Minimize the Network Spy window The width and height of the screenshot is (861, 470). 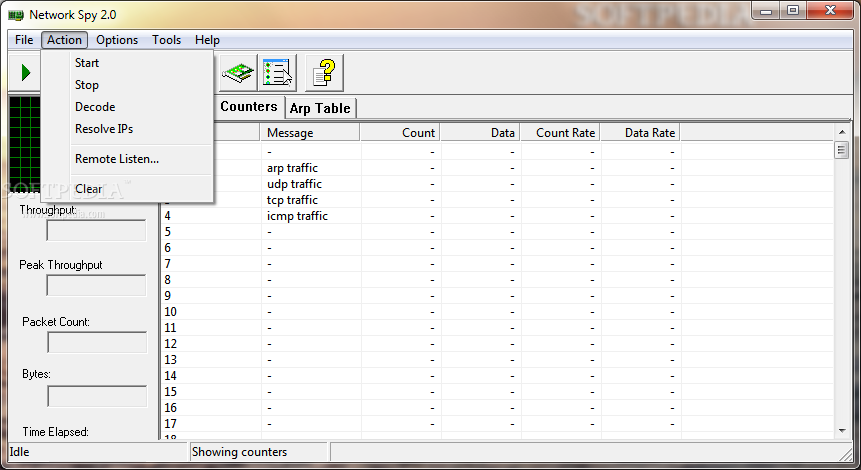pyautogui.click(x=767, y=11)
